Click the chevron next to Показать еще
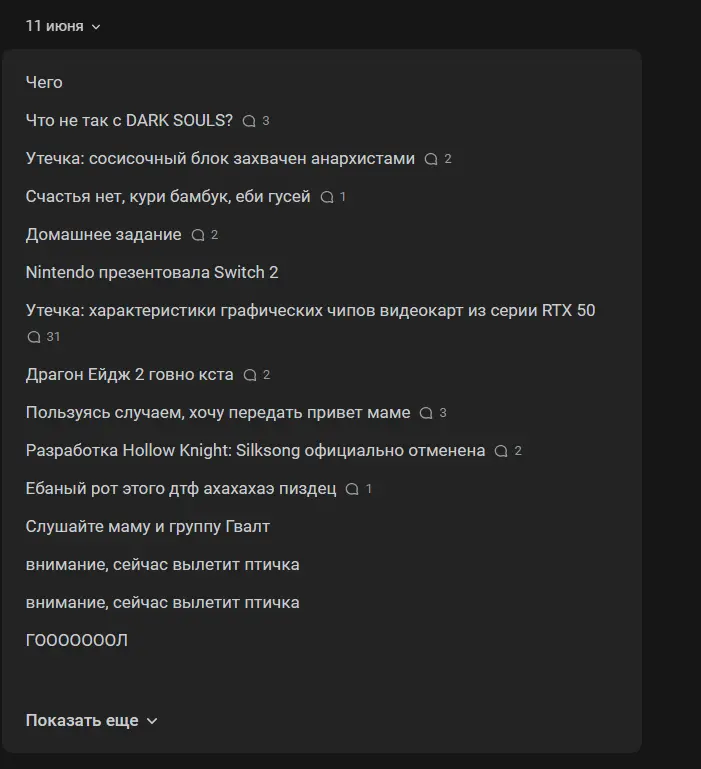The width and height of the screenshot is (701, 769). point(152,721)
